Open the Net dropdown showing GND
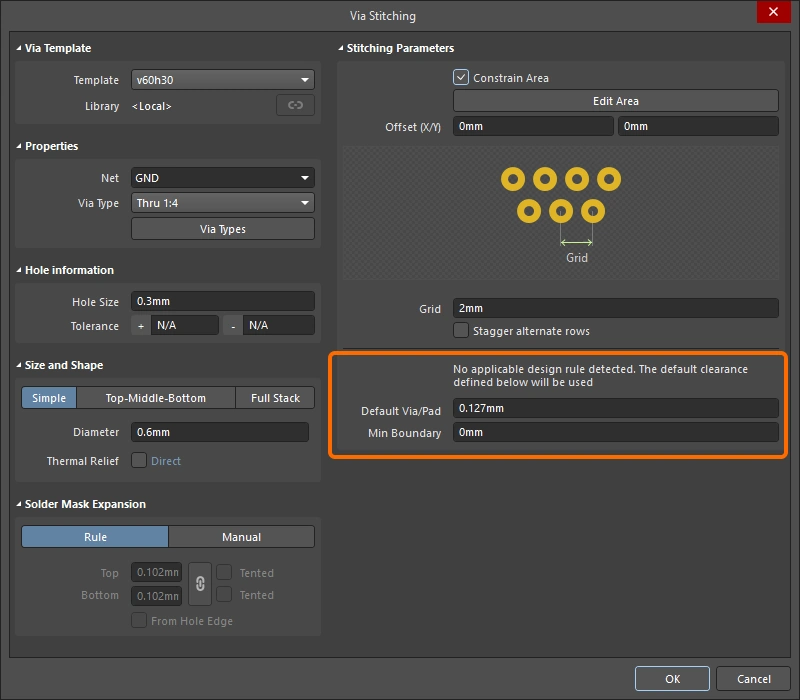800x700 pixels. click(222, 178)
